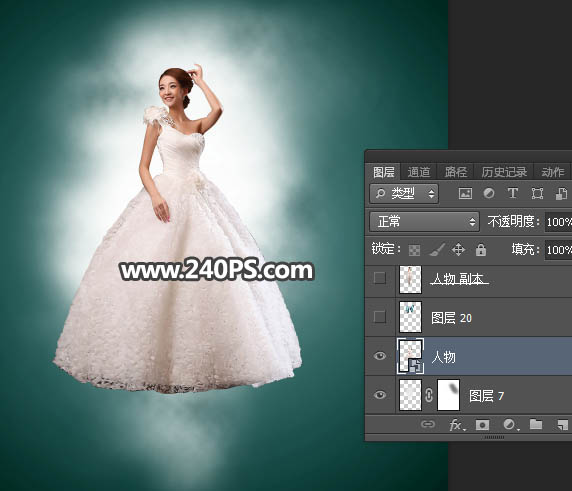Select the 图层 7 layer thumbnail
Image resolution: width=572 pixels, height=491 pixels.
coord(410,395)
